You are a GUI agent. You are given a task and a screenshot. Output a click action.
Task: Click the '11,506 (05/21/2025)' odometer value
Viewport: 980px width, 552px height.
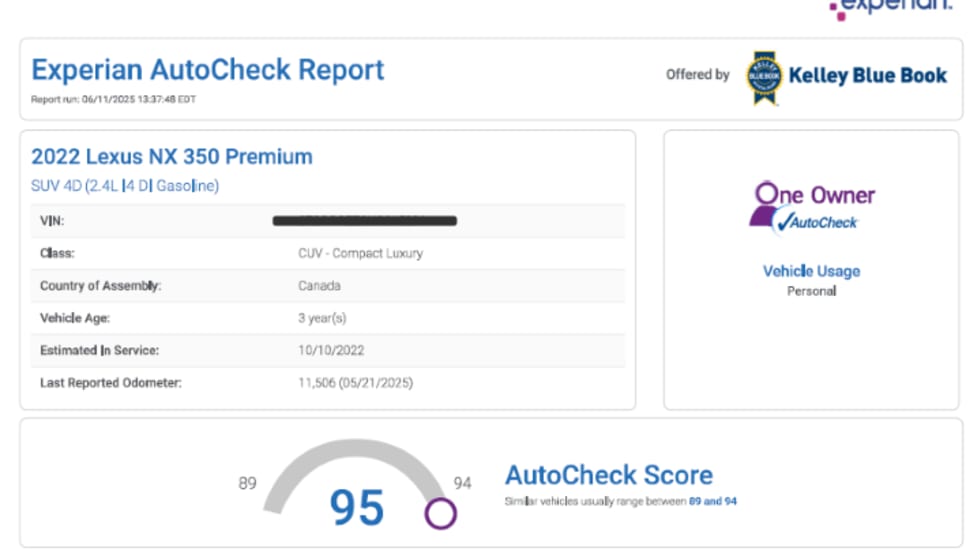click(x=356, y=383)
